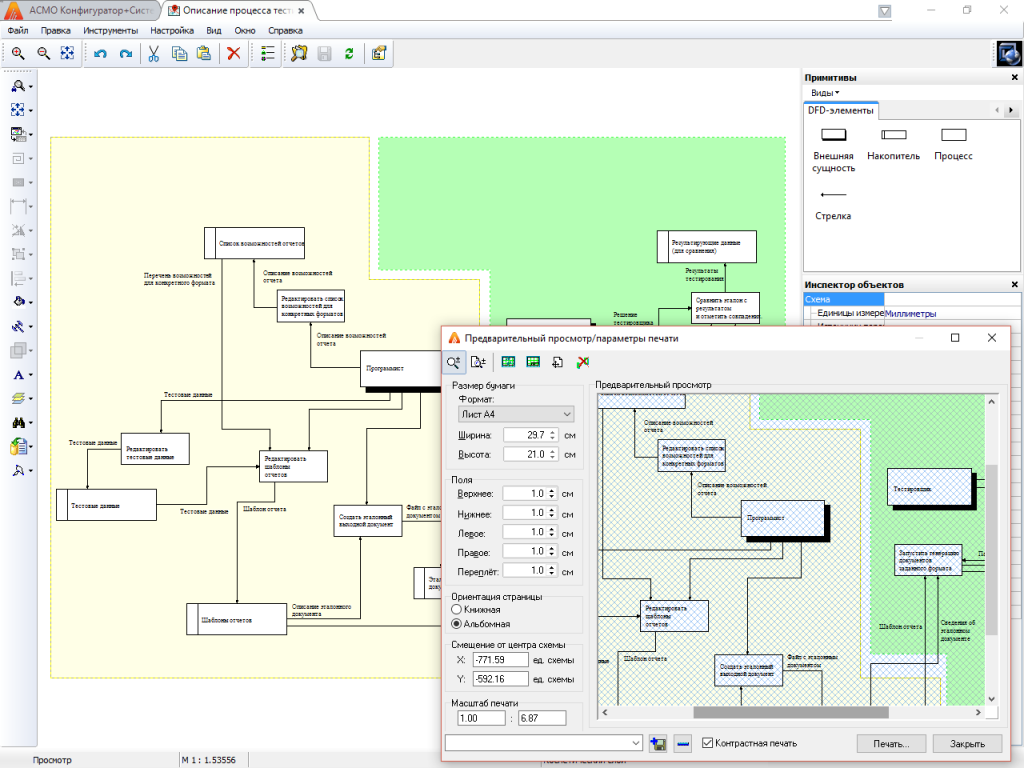Screen dimensions: 1024x768
Task: Select Альбомная page orientation
Action: [457, 623]
